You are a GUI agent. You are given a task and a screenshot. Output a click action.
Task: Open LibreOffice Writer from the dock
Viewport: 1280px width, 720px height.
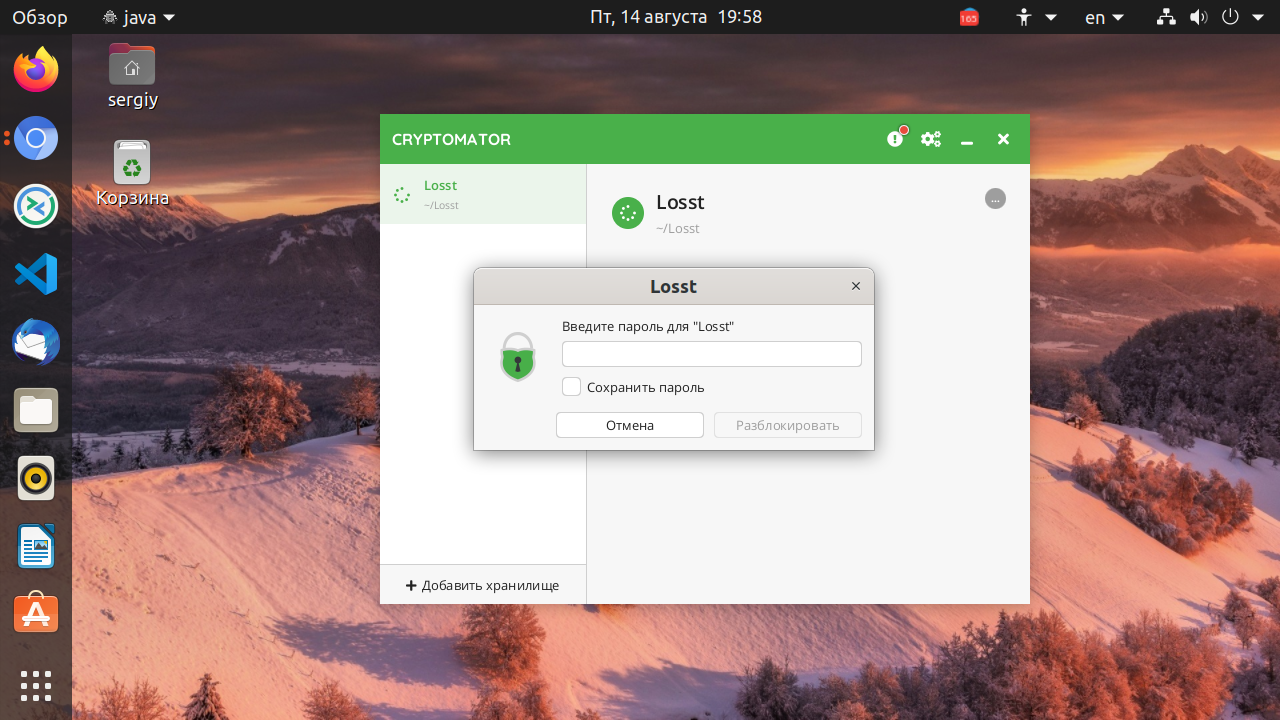pyautogui.click(x=36, y=546)
